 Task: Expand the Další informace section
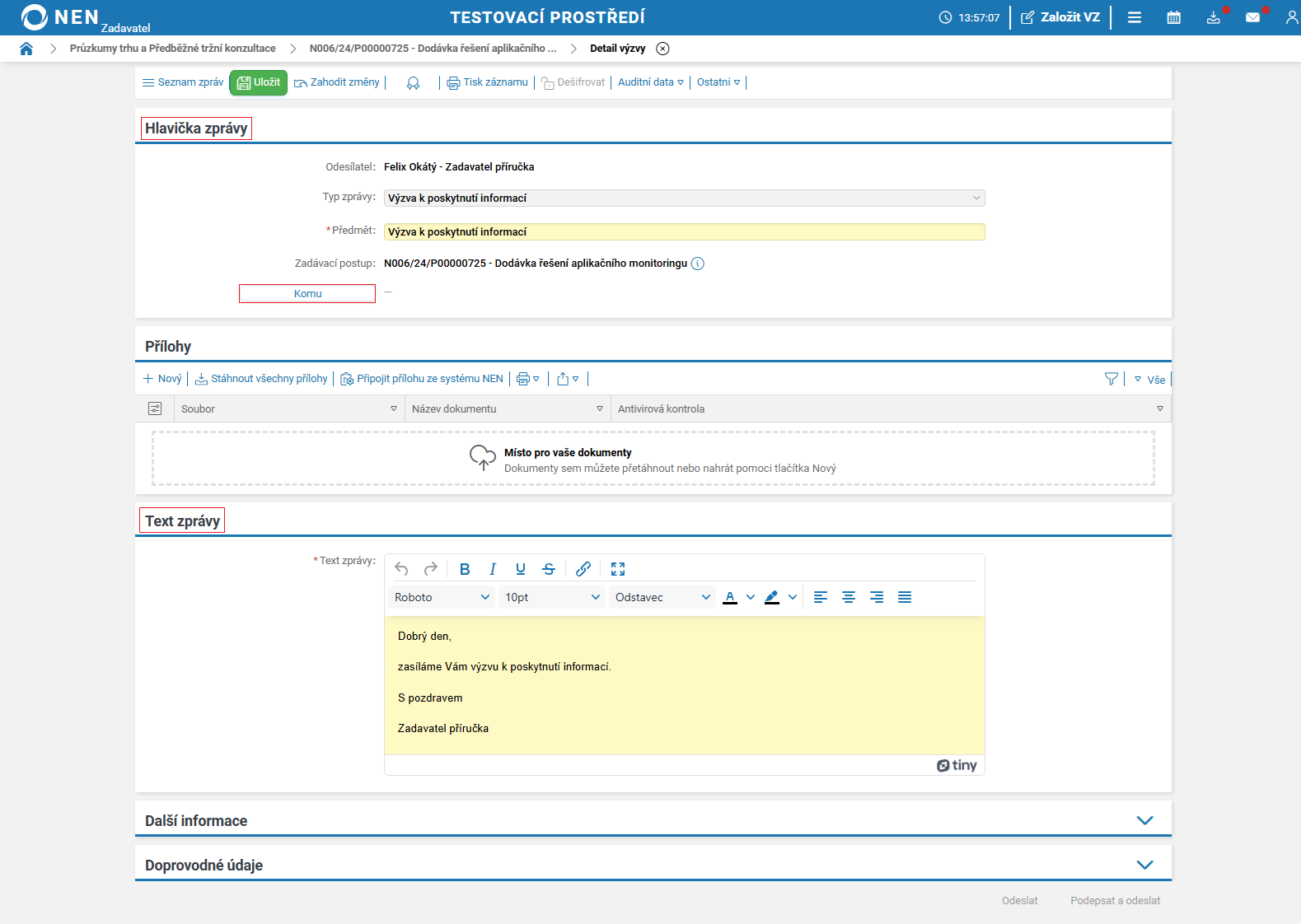[x=1144, y=821]
